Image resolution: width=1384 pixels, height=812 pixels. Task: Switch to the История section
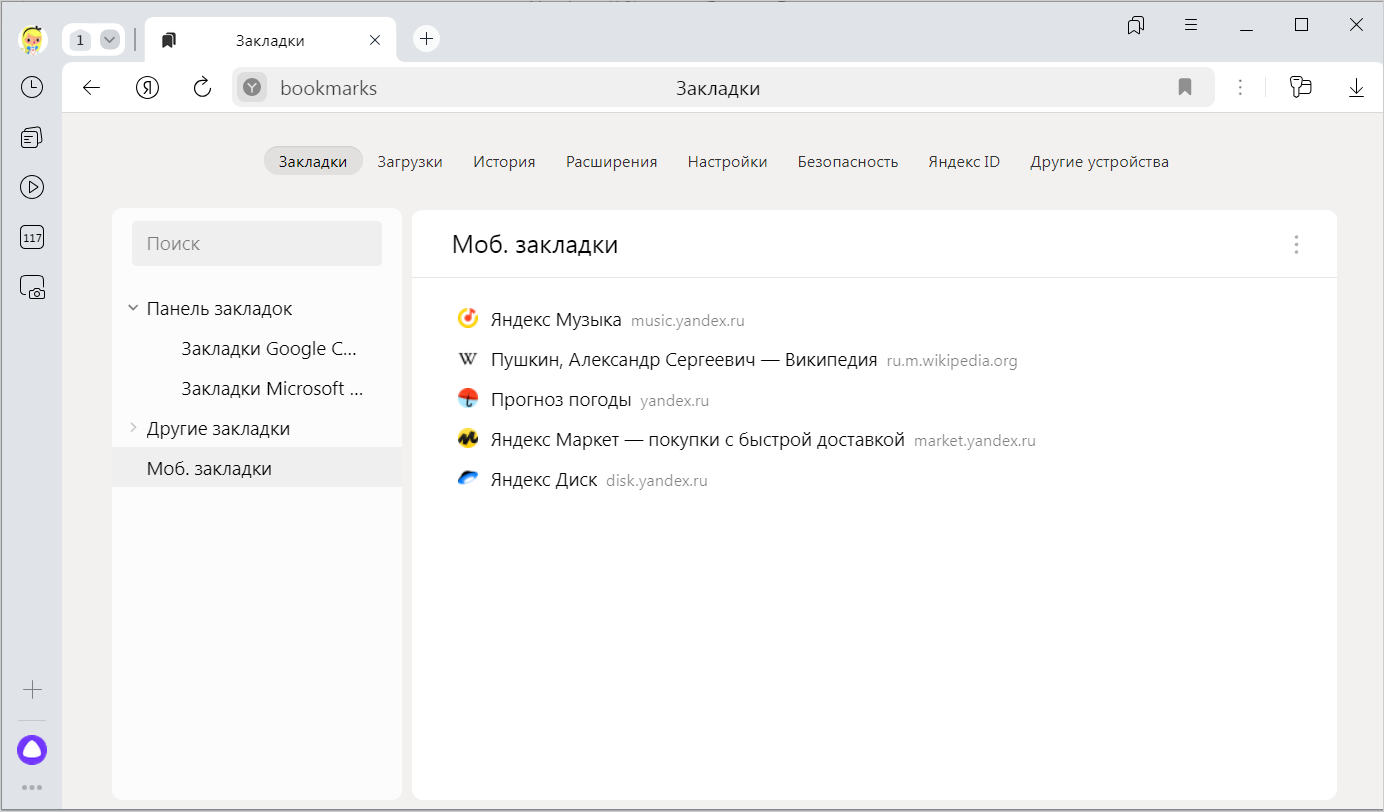(504, 161)
